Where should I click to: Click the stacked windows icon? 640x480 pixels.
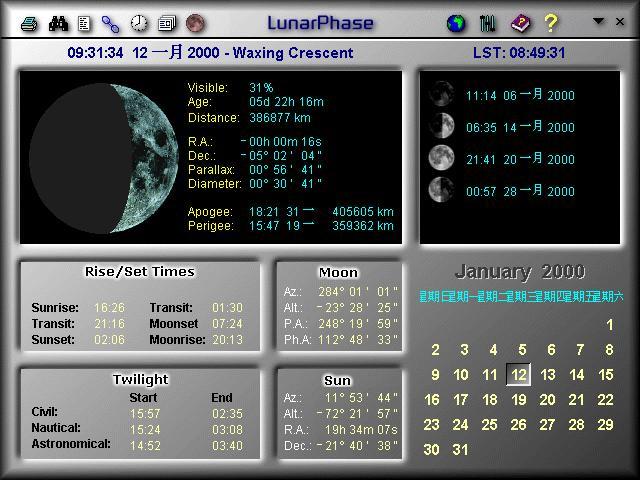[167, 23]
